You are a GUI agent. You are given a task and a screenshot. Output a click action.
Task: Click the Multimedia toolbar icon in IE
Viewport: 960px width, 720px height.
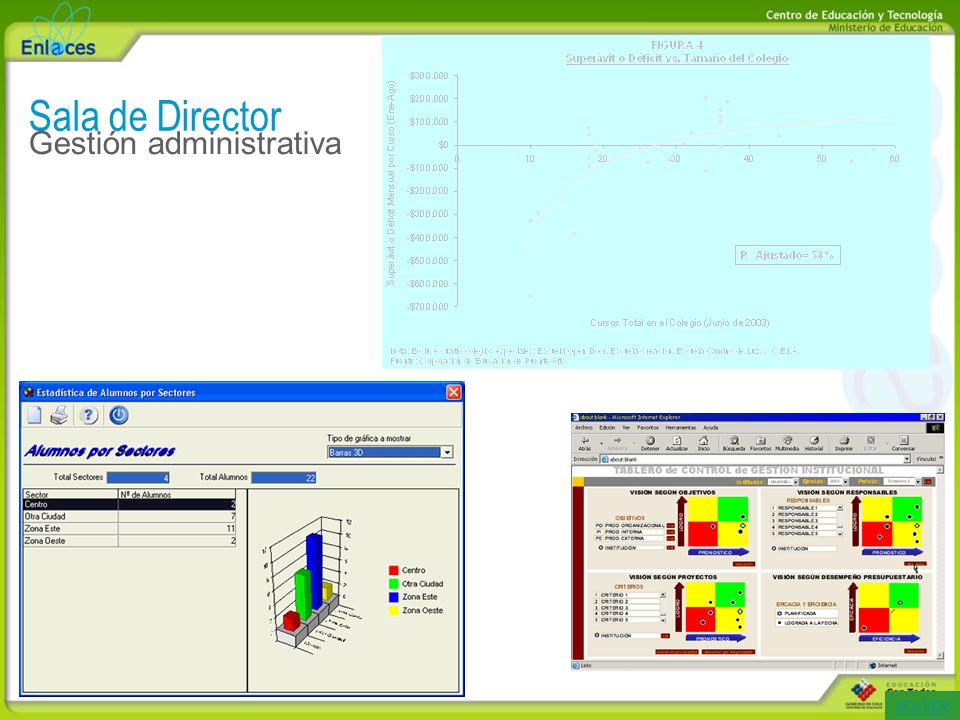787,443
